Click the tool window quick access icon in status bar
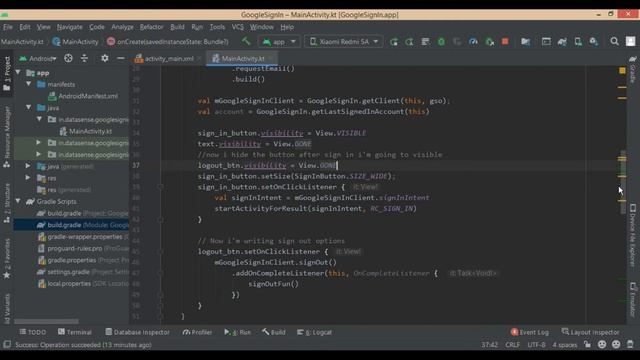 click(x=7, y=344)
